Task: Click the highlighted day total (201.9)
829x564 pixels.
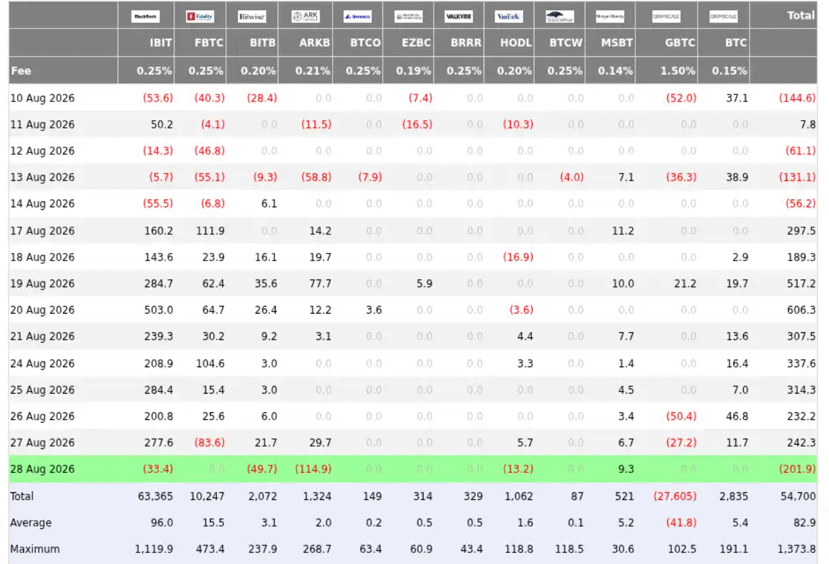Action: (797, 469)
